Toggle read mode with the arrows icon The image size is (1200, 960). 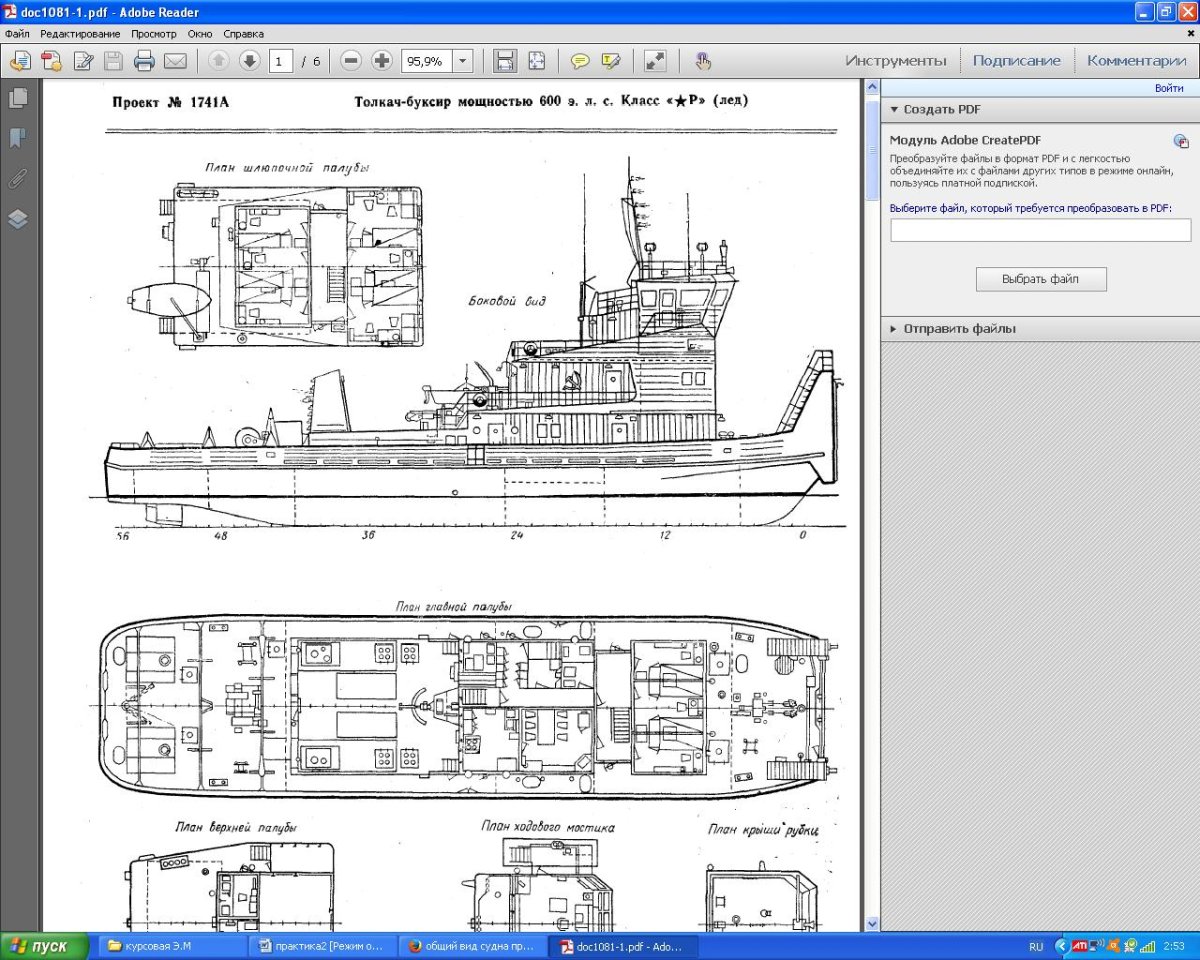655,61
